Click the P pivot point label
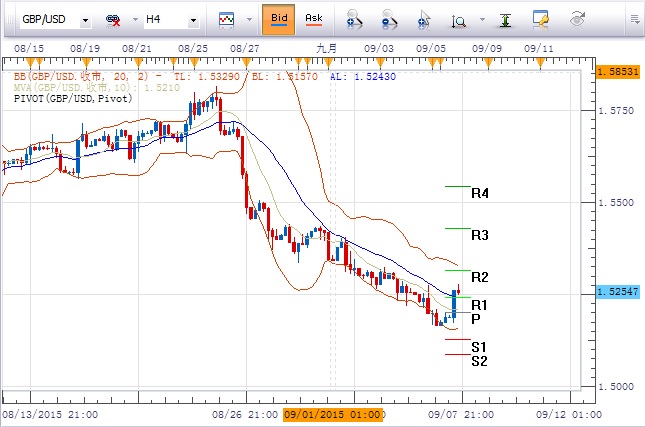The width and height of the screenshot is (645, 427). (x=476, y=319)
